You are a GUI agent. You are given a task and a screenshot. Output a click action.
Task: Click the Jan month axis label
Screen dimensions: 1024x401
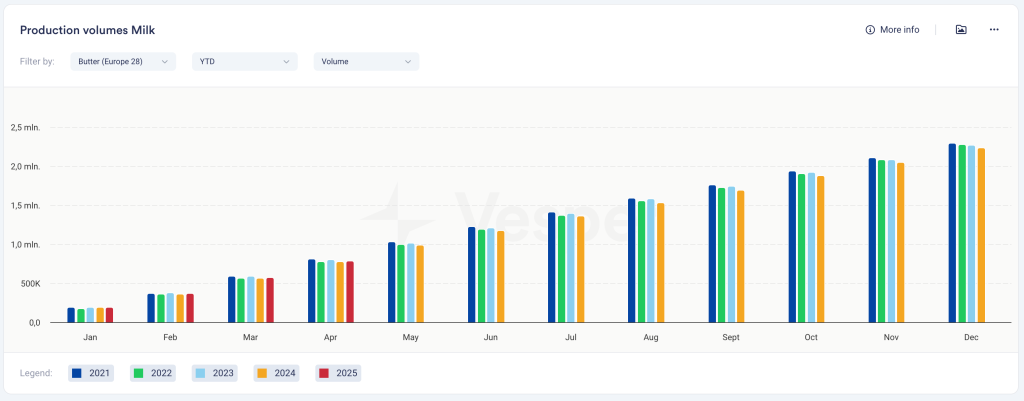coord(90,338)
